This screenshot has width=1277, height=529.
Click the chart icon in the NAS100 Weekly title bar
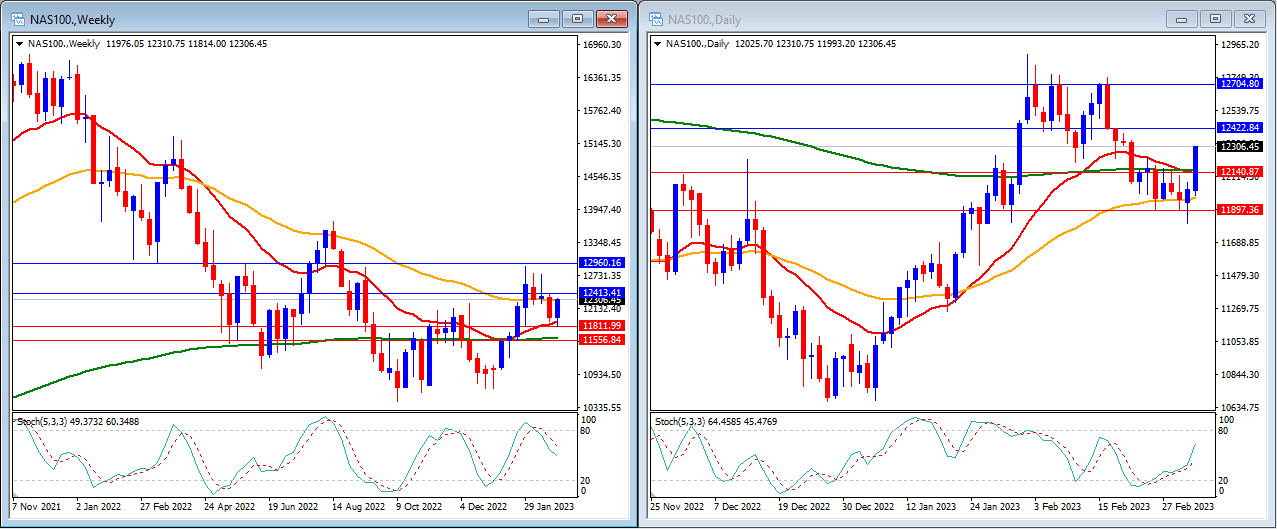[x=18, y=19]
